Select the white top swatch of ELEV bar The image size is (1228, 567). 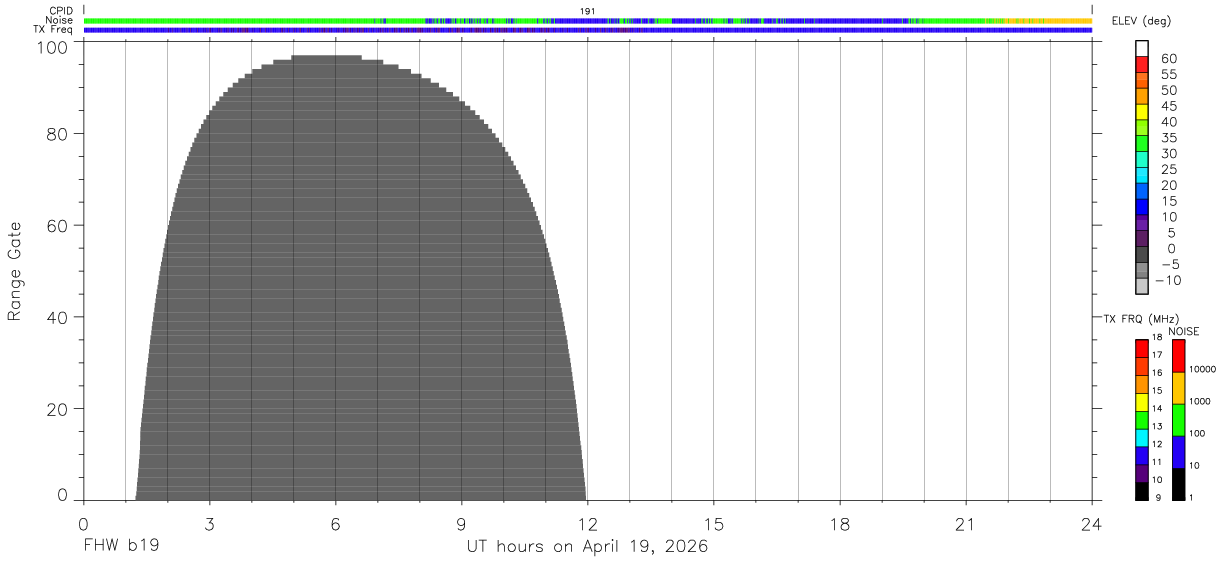[1142, 48]
